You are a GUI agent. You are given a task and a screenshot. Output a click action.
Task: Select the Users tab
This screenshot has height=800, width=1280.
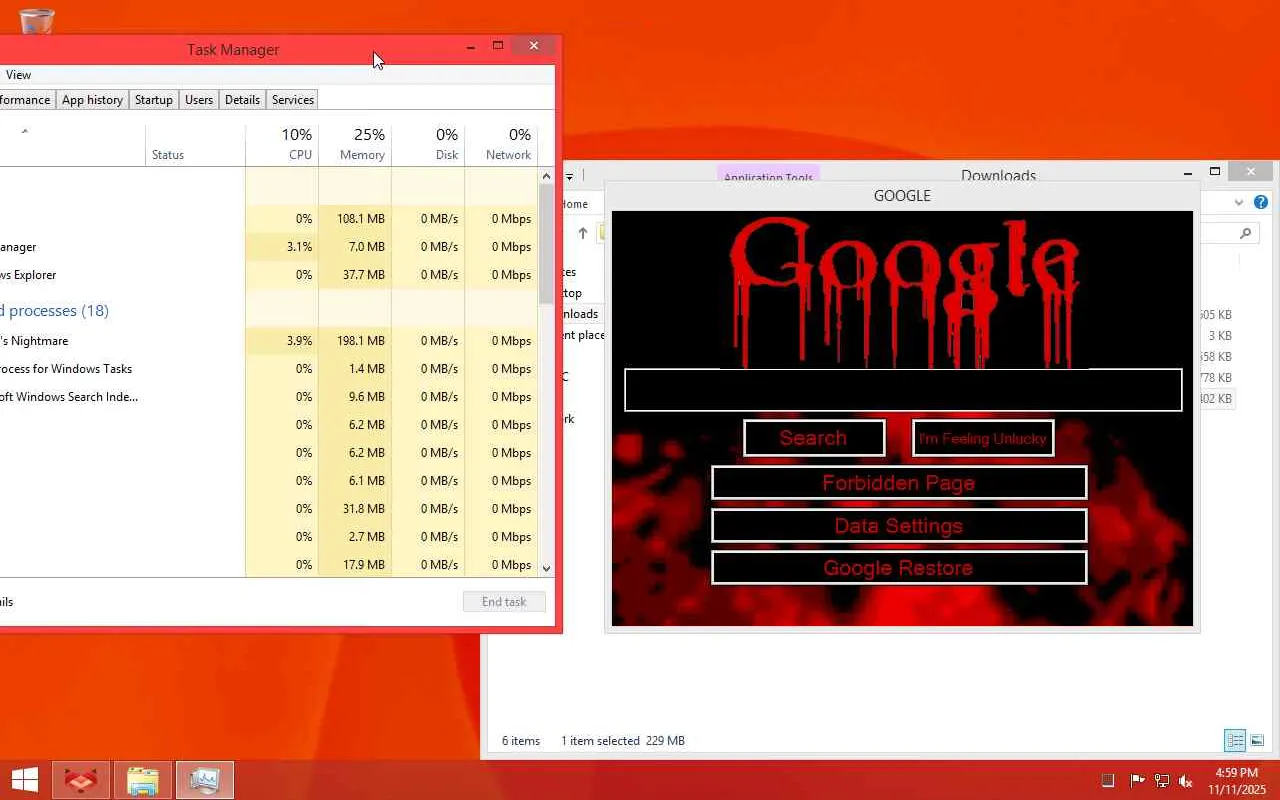click(199, 100)
